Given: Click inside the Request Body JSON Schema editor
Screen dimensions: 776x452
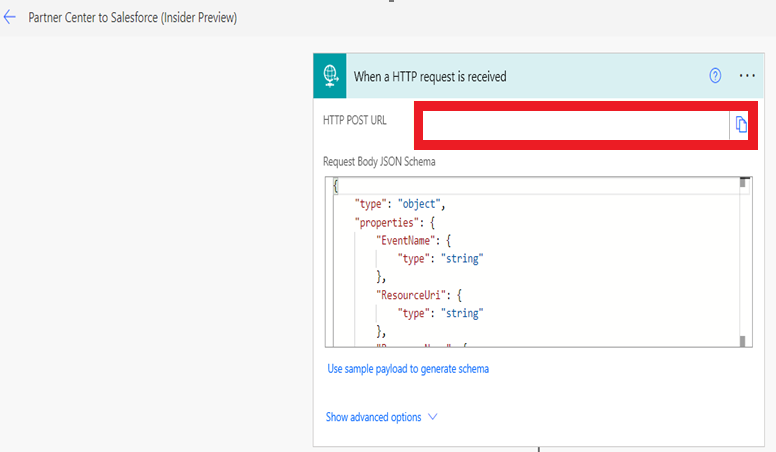Looking at the screenshot, I should (538, 262).
